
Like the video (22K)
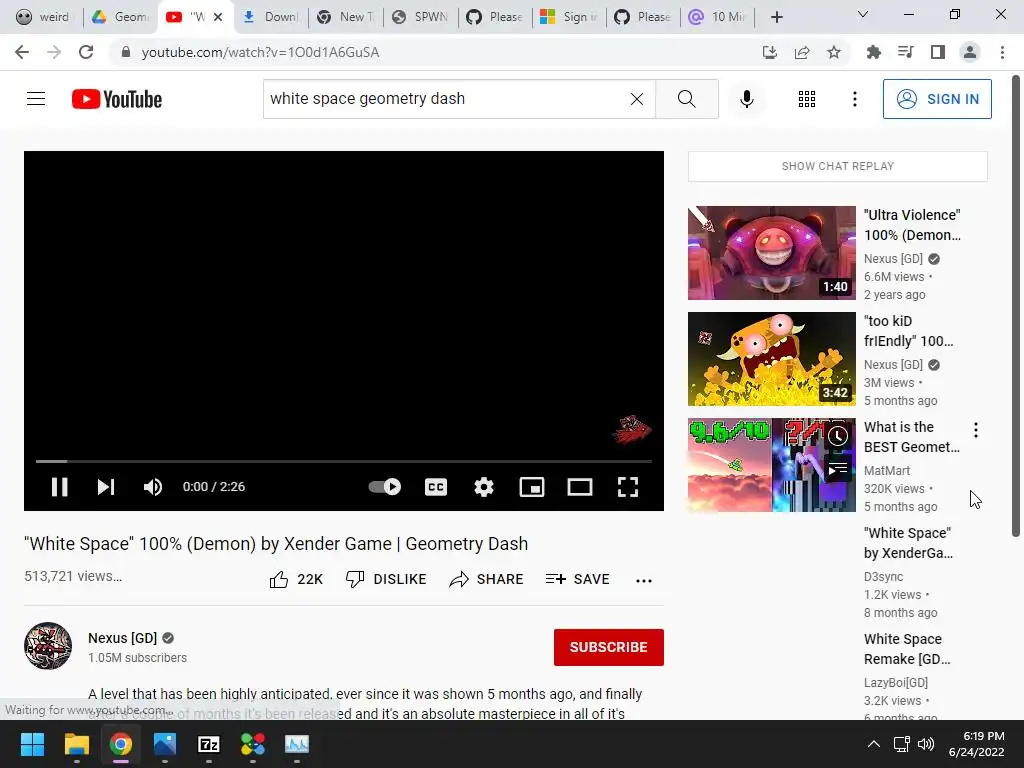click(296, 579)
